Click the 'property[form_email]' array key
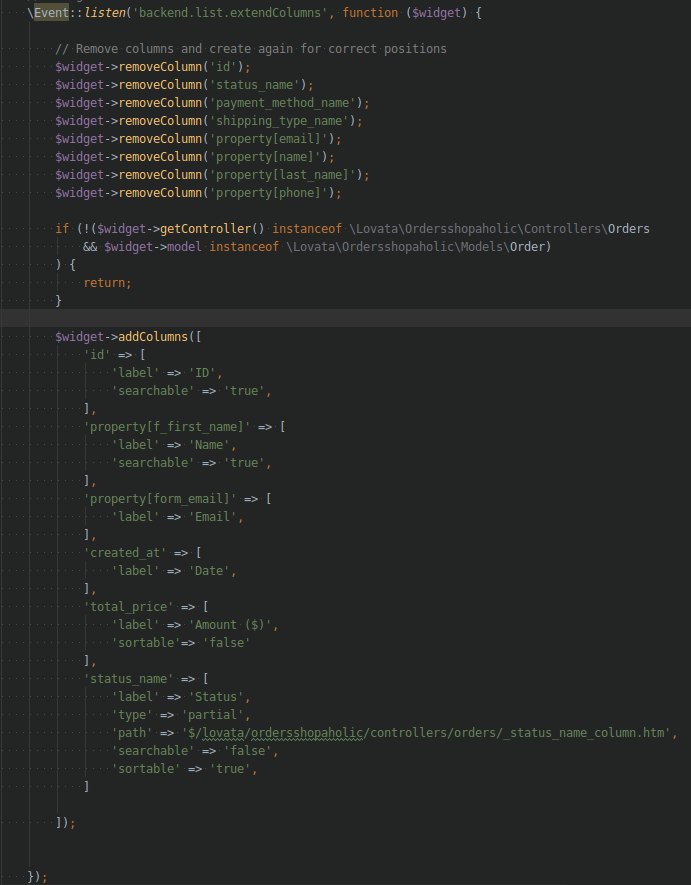This screenshot has width=691, height=885. [160, 499]
